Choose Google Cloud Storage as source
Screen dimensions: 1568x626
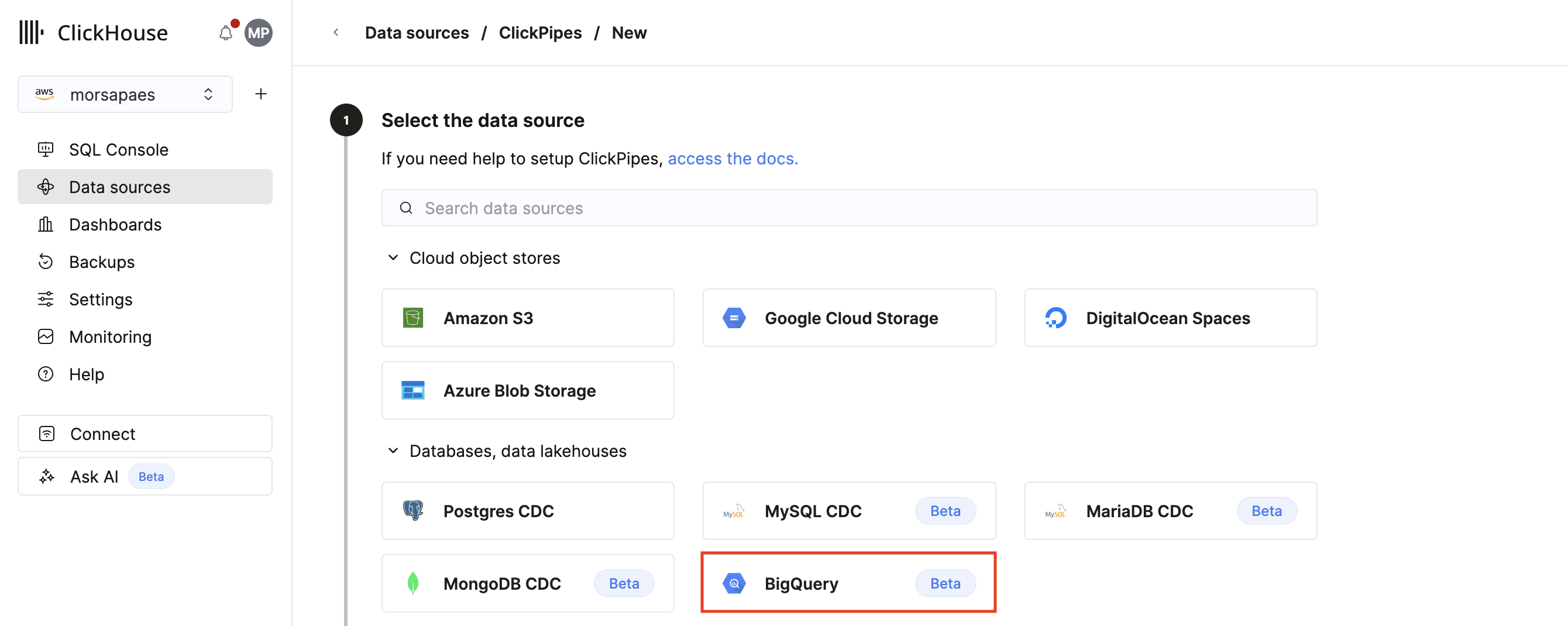[x=849, y=317]
